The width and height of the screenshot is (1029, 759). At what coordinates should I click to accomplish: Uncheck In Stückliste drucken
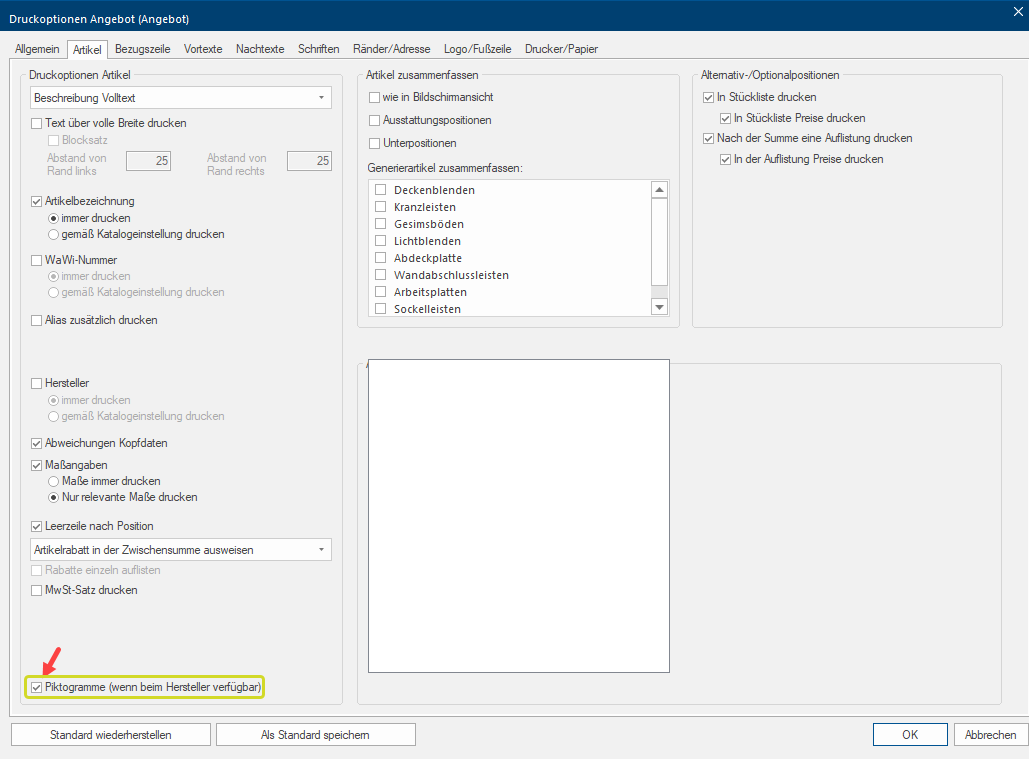point(709,97)
